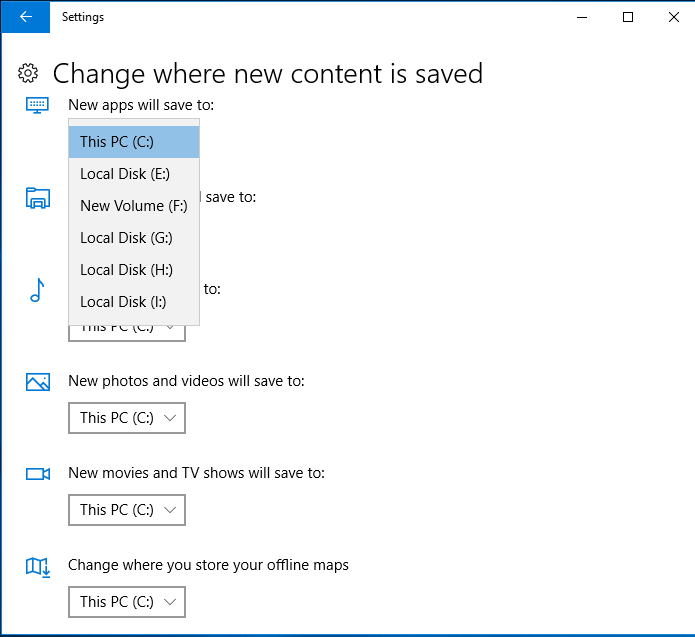Click the Change where new content is saved heading

tap(267, 73)
